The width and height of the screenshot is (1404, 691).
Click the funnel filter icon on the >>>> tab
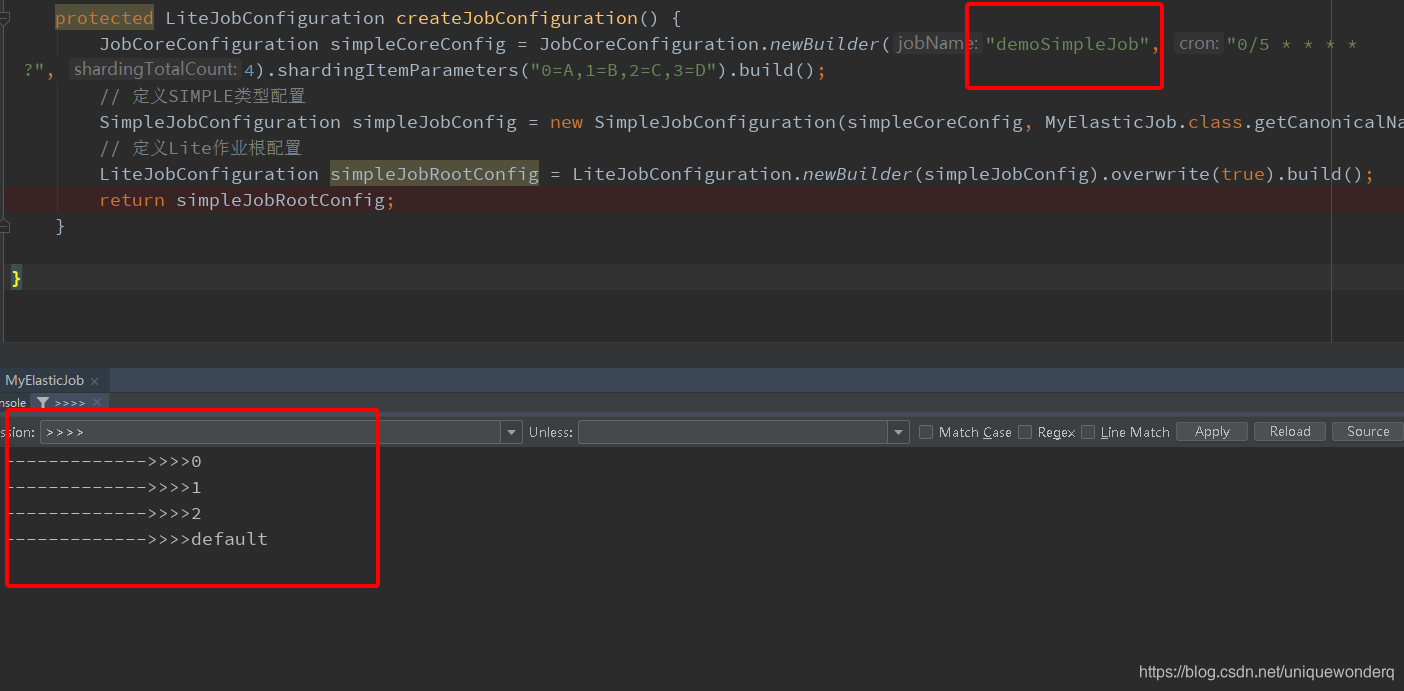click(x=43, y=403)
